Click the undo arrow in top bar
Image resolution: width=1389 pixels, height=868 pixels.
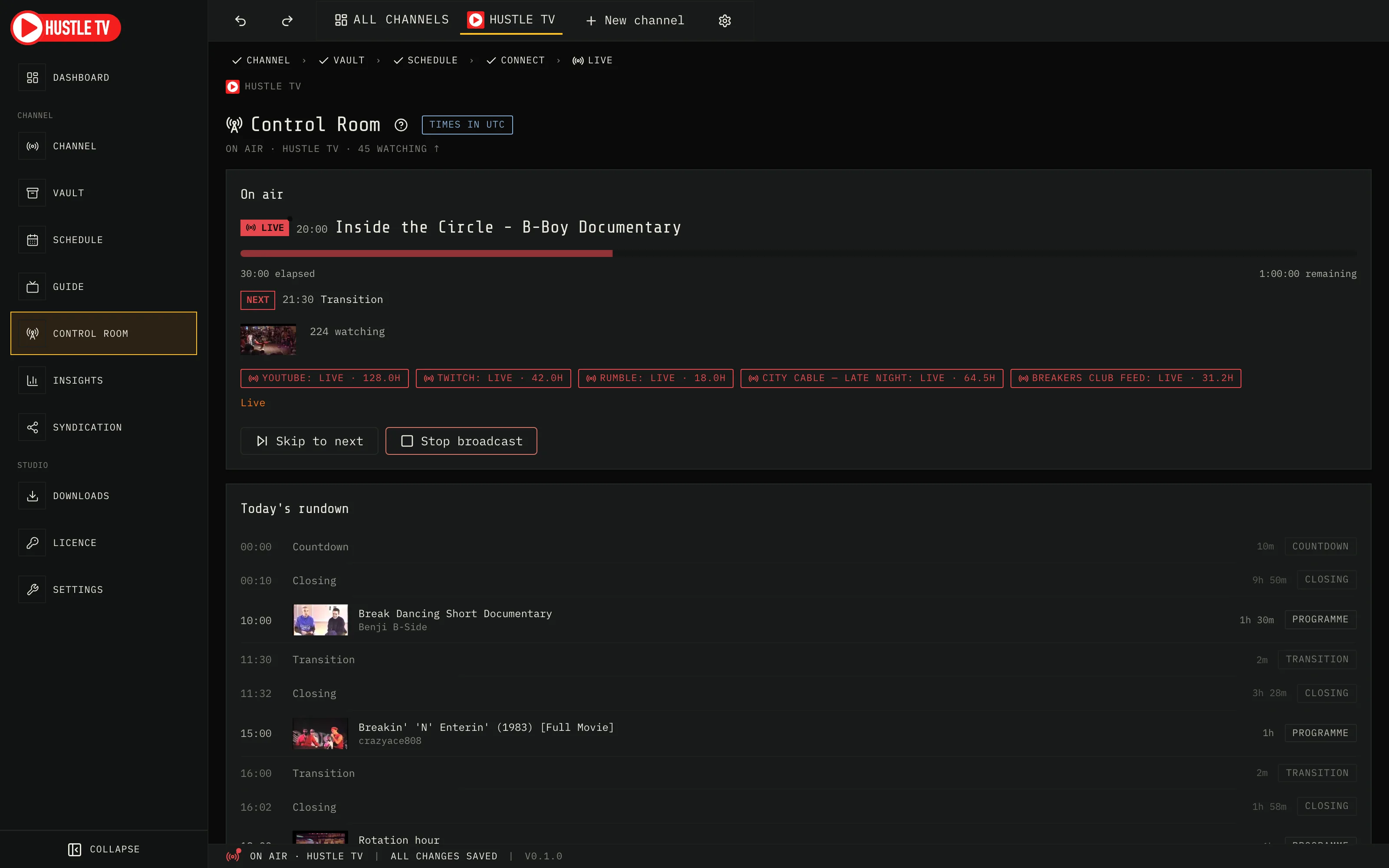[240, 21]
